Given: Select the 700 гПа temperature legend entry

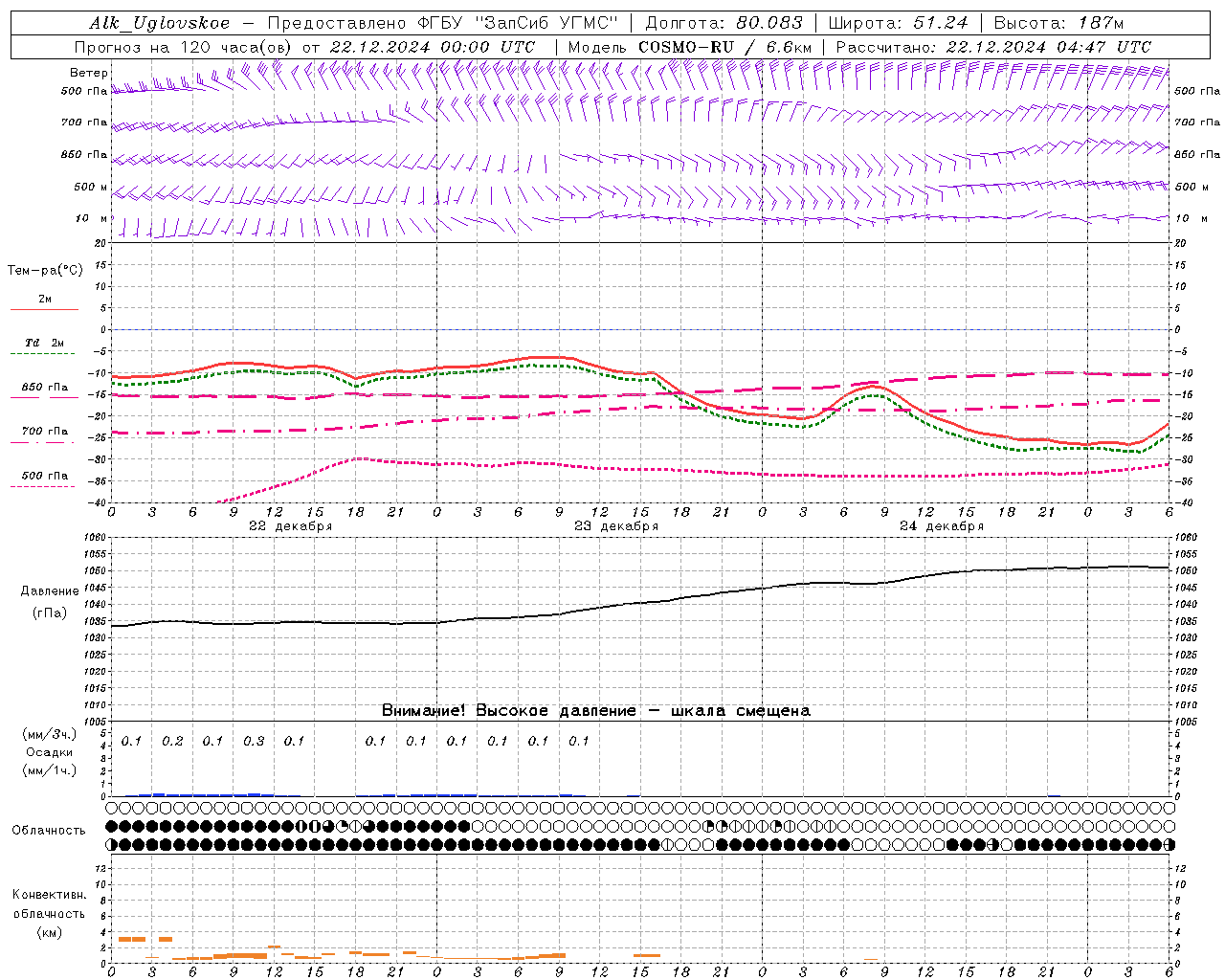Looking at the screenshot, I should (44, 432).
